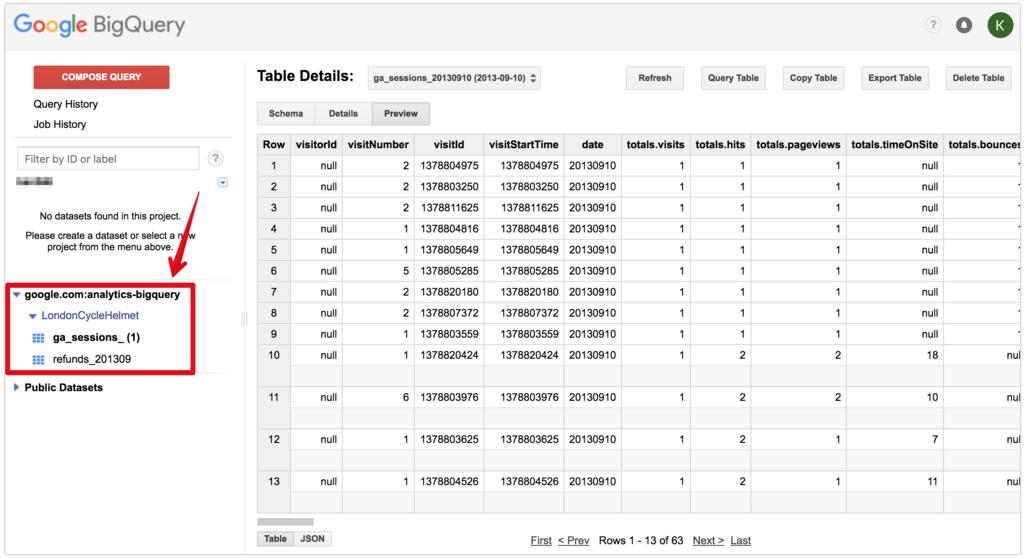
Task: Select the ga_sessions_ (1) table
Action: tap(96, 338)
